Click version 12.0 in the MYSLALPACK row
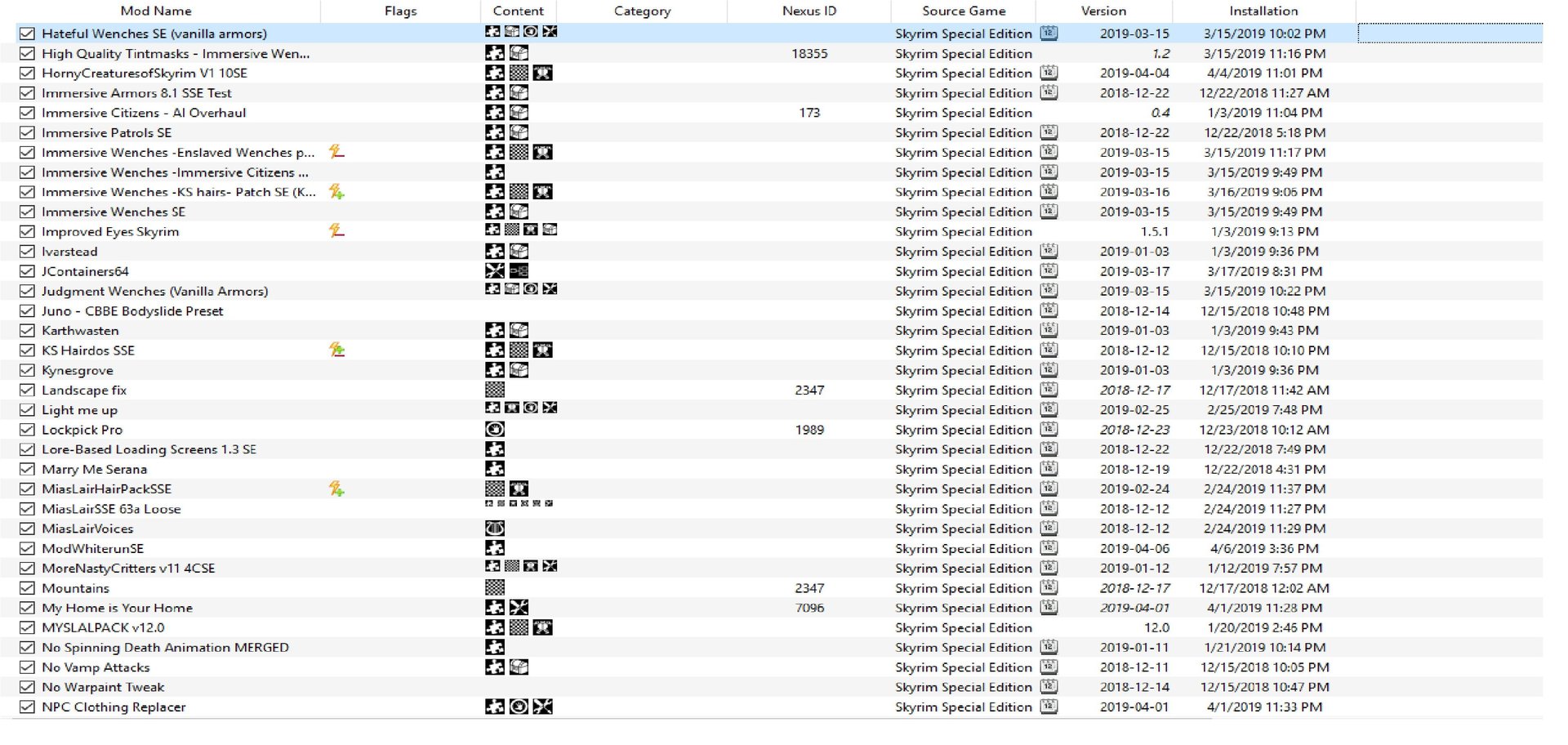1568x745 pixels. (x=1156, y=627)
